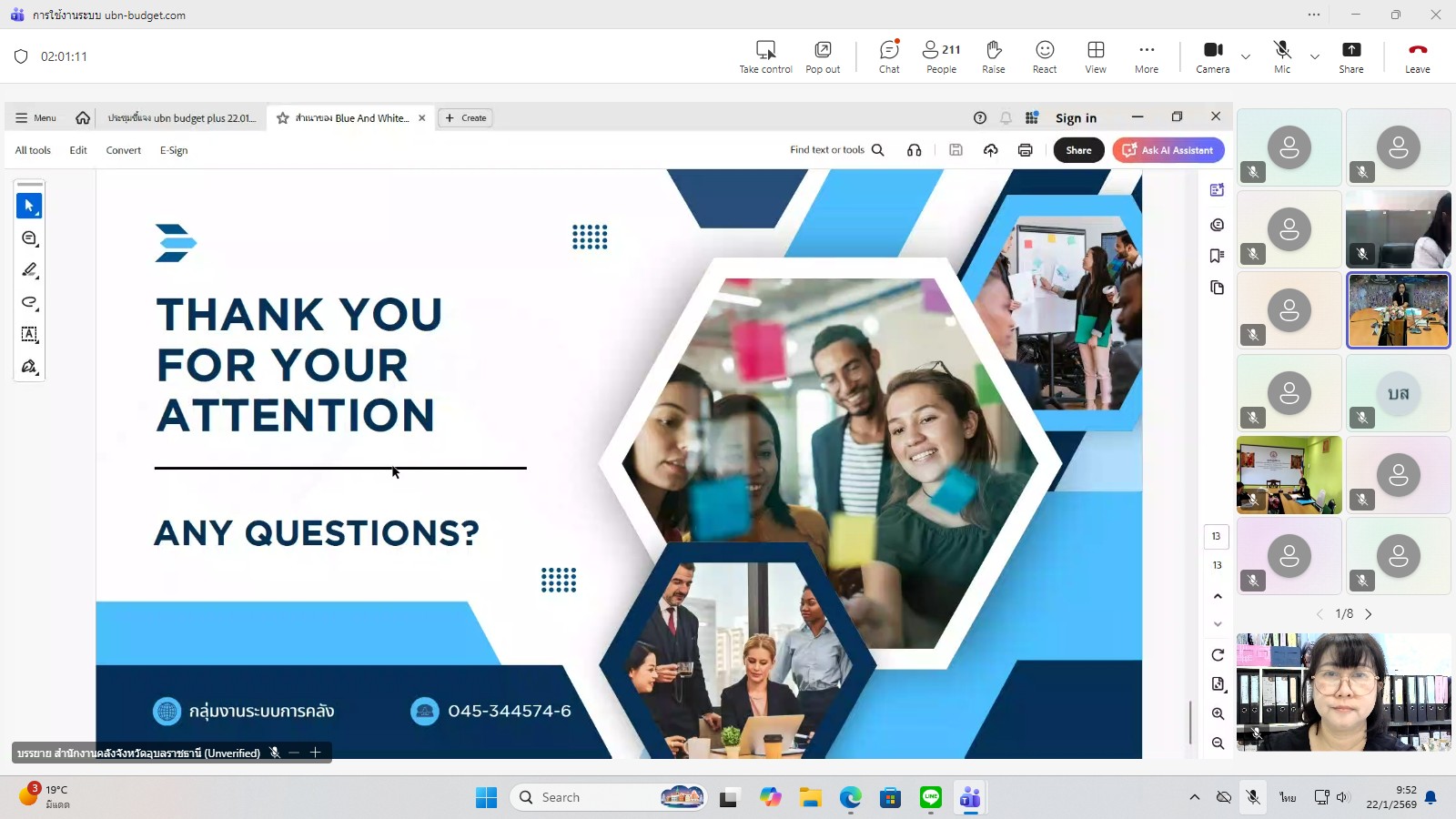Open the React emoji menu

1045,56
